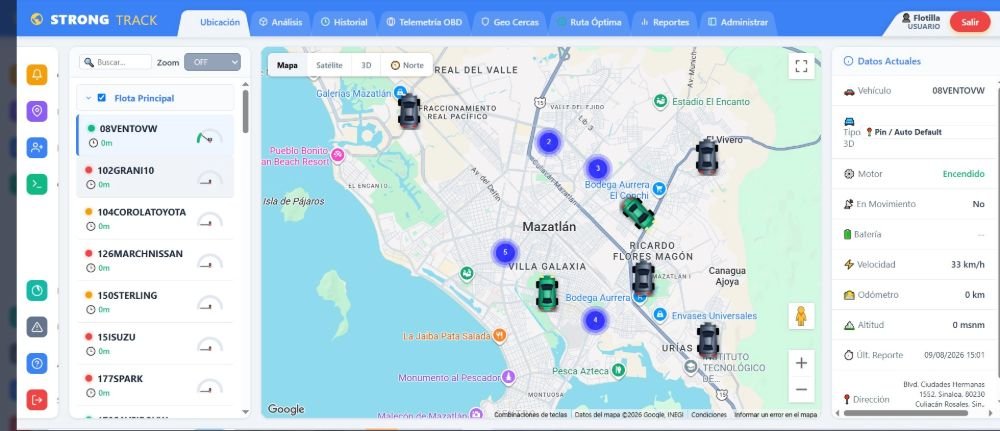
Task: Click the Encendido motor status value
Action: coord(963,173)
